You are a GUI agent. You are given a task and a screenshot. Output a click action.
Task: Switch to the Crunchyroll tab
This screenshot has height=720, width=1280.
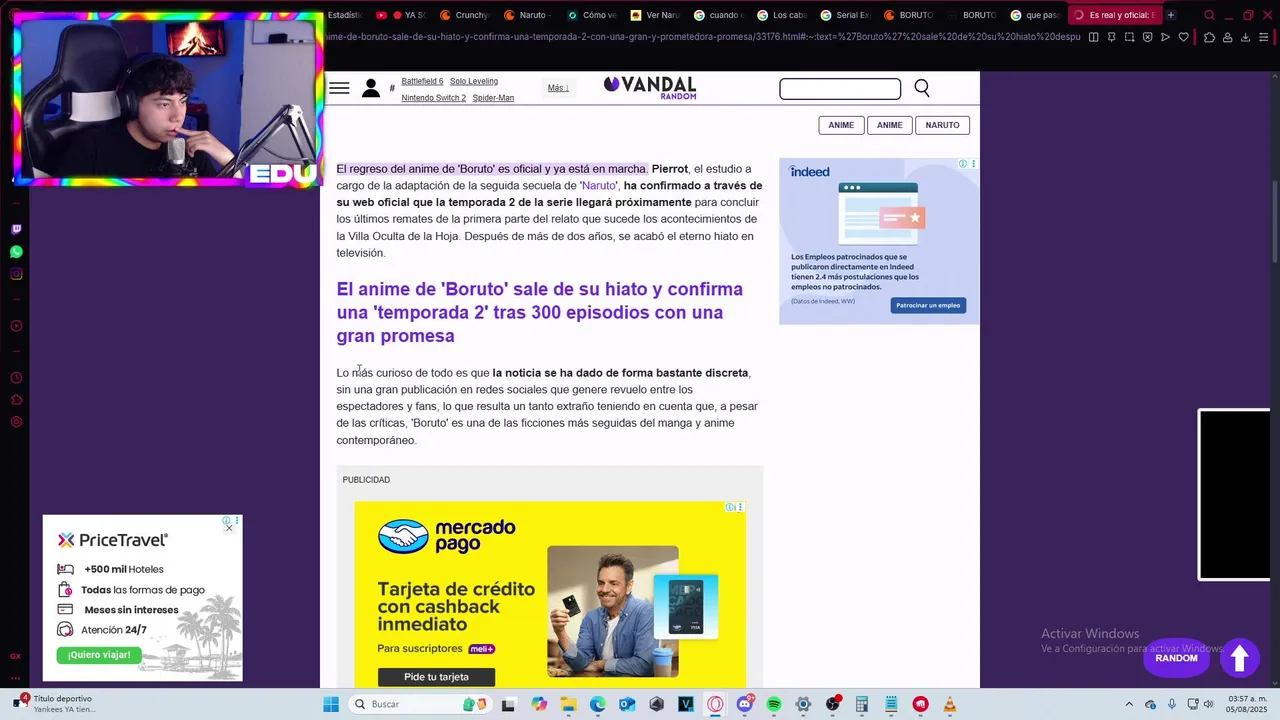pos(464,15)
